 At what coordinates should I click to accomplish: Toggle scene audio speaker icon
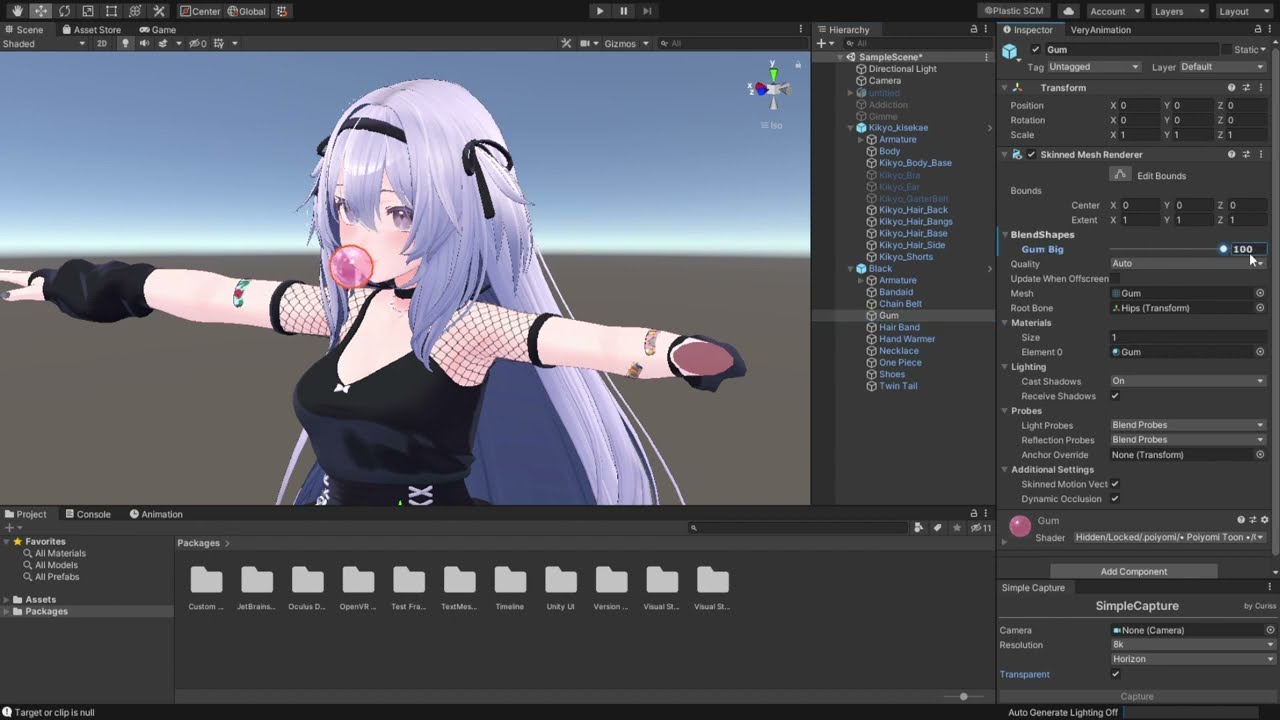click(x=144, y=43)
